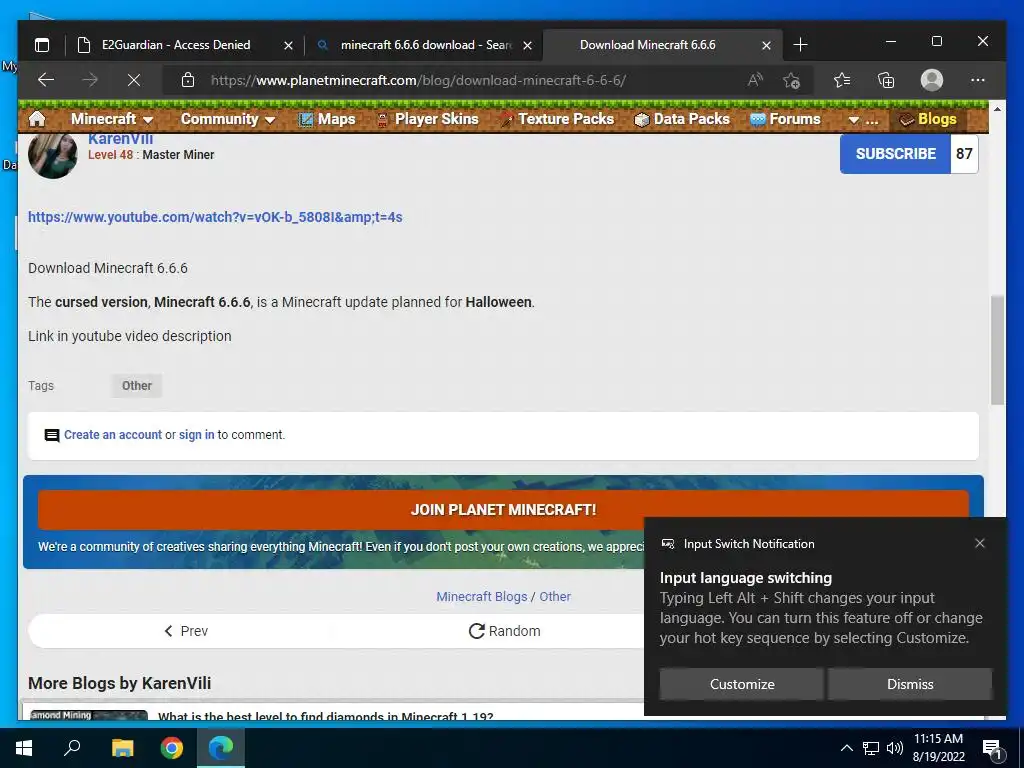Image resolution: width=1024 pixels, height=768 pixels.
Task: Click the subscriber count 87
Action: click(964, 153)
